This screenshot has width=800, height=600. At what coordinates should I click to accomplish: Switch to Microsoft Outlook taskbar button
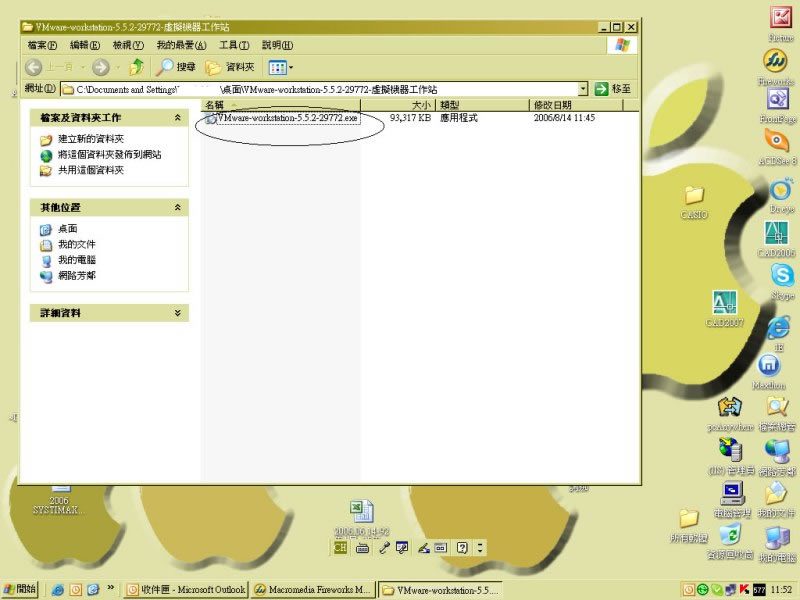pyautogui.click(x=186, y=589)
